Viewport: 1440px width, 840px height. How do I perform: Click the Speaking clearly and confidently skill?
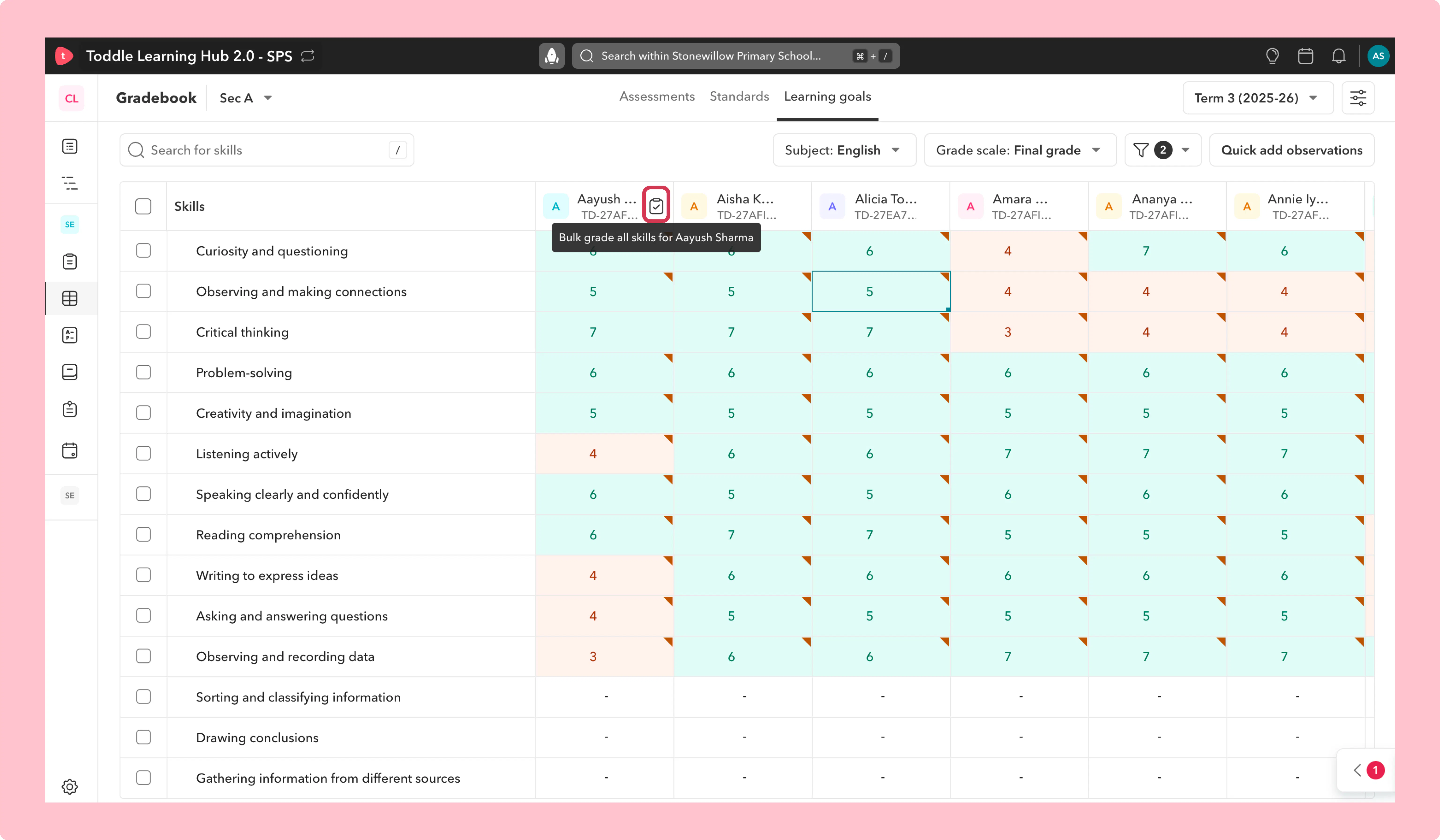tap(292, 494)
